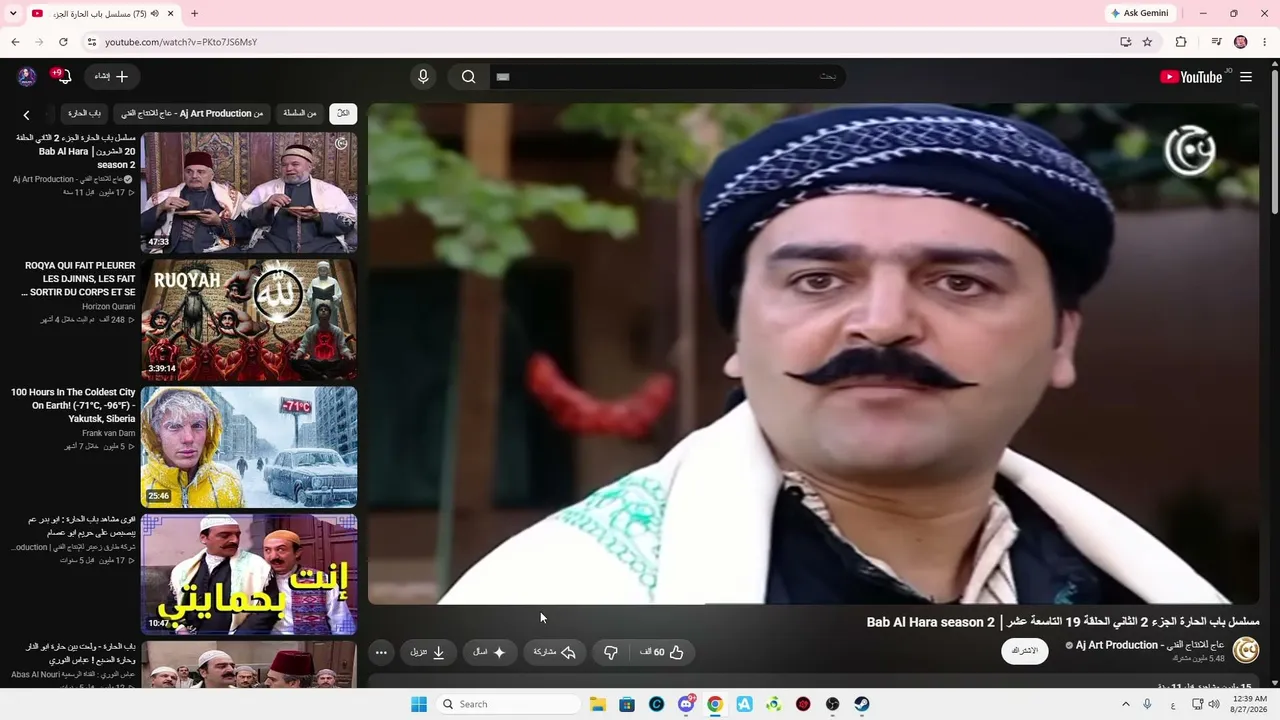This screenshot has height=720, width=1280.
Task: Open the tab search dropdown arrow
Action: click(x=13, y=14)
